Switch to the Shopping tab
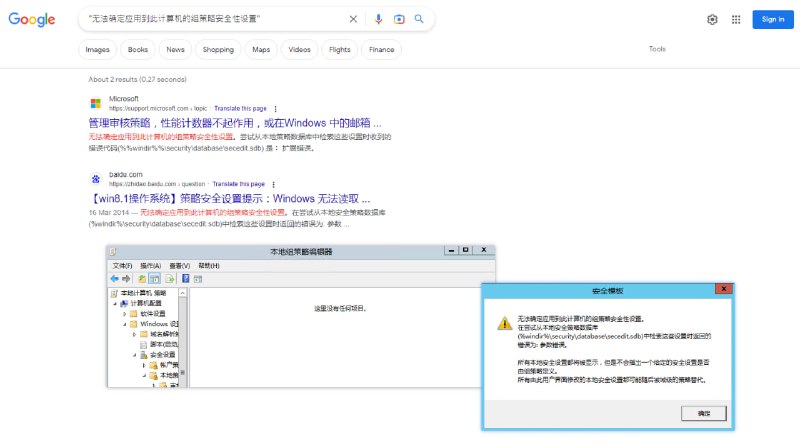The height and width of the screenshot is (446, 800). pyautogui.click(x=218, y=49)
